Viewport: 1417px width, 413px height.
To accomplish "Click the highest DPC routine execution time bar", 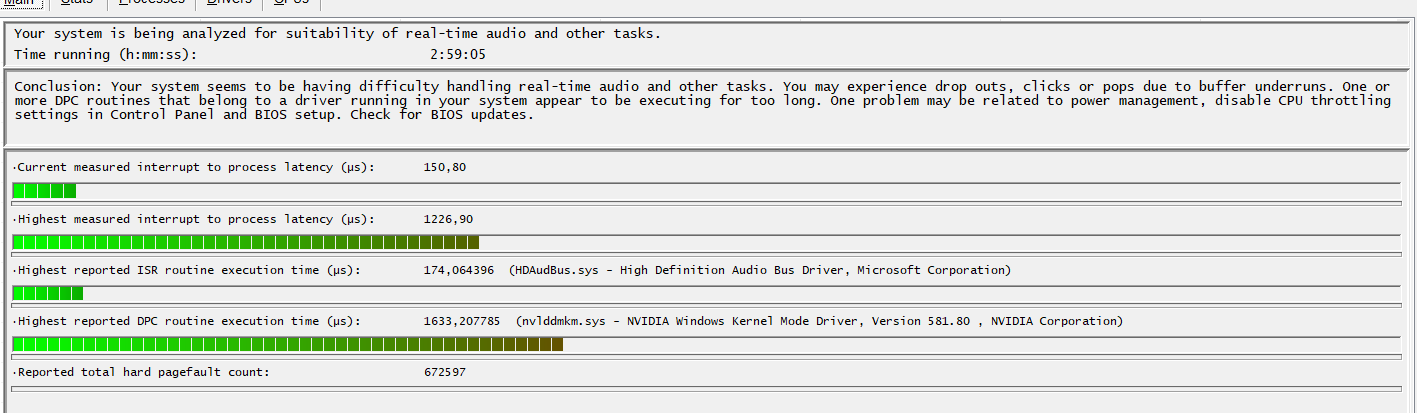I will coord(705,344).
